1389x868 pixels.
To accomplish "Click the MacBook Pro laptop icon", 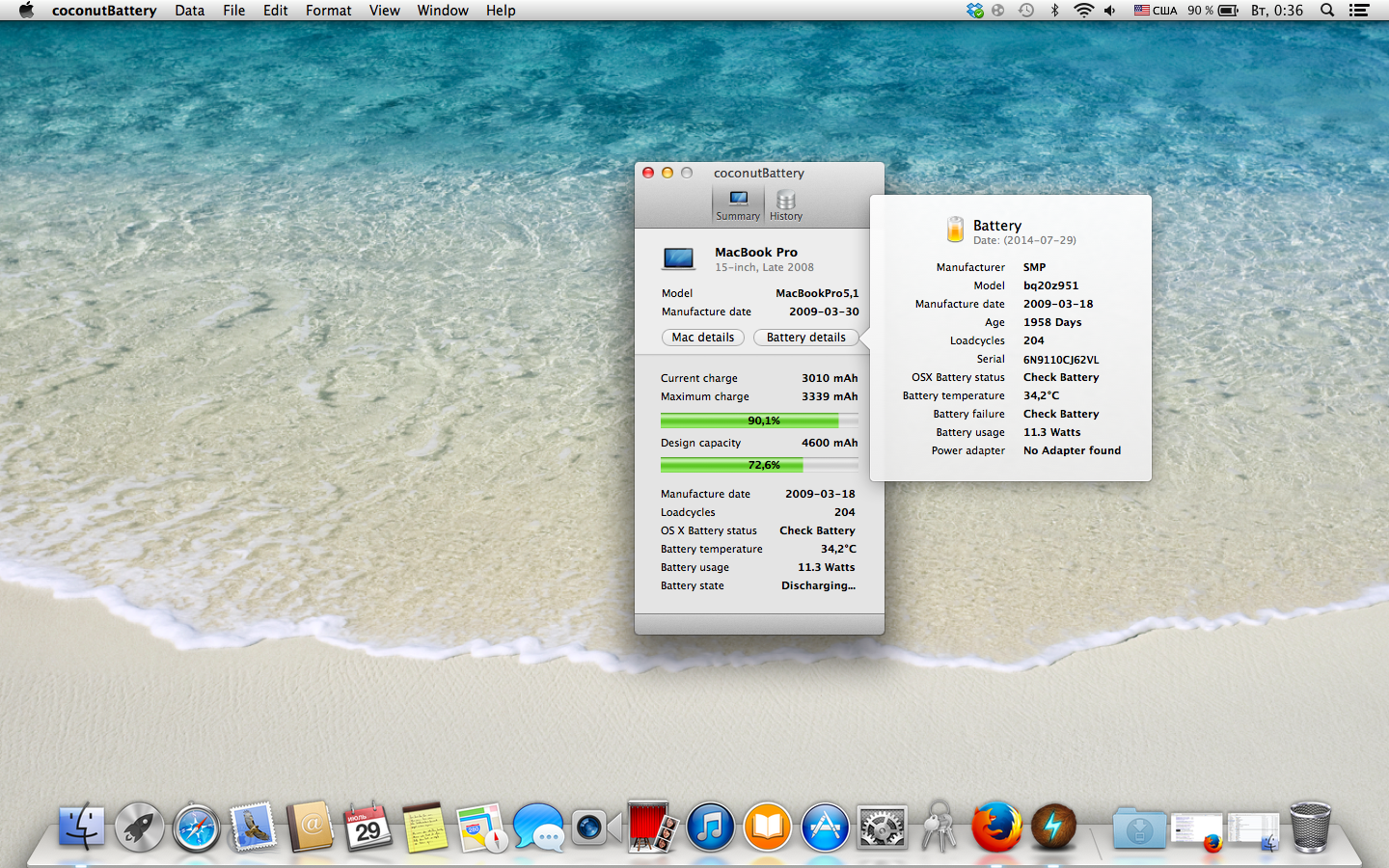I will [679, 258].
